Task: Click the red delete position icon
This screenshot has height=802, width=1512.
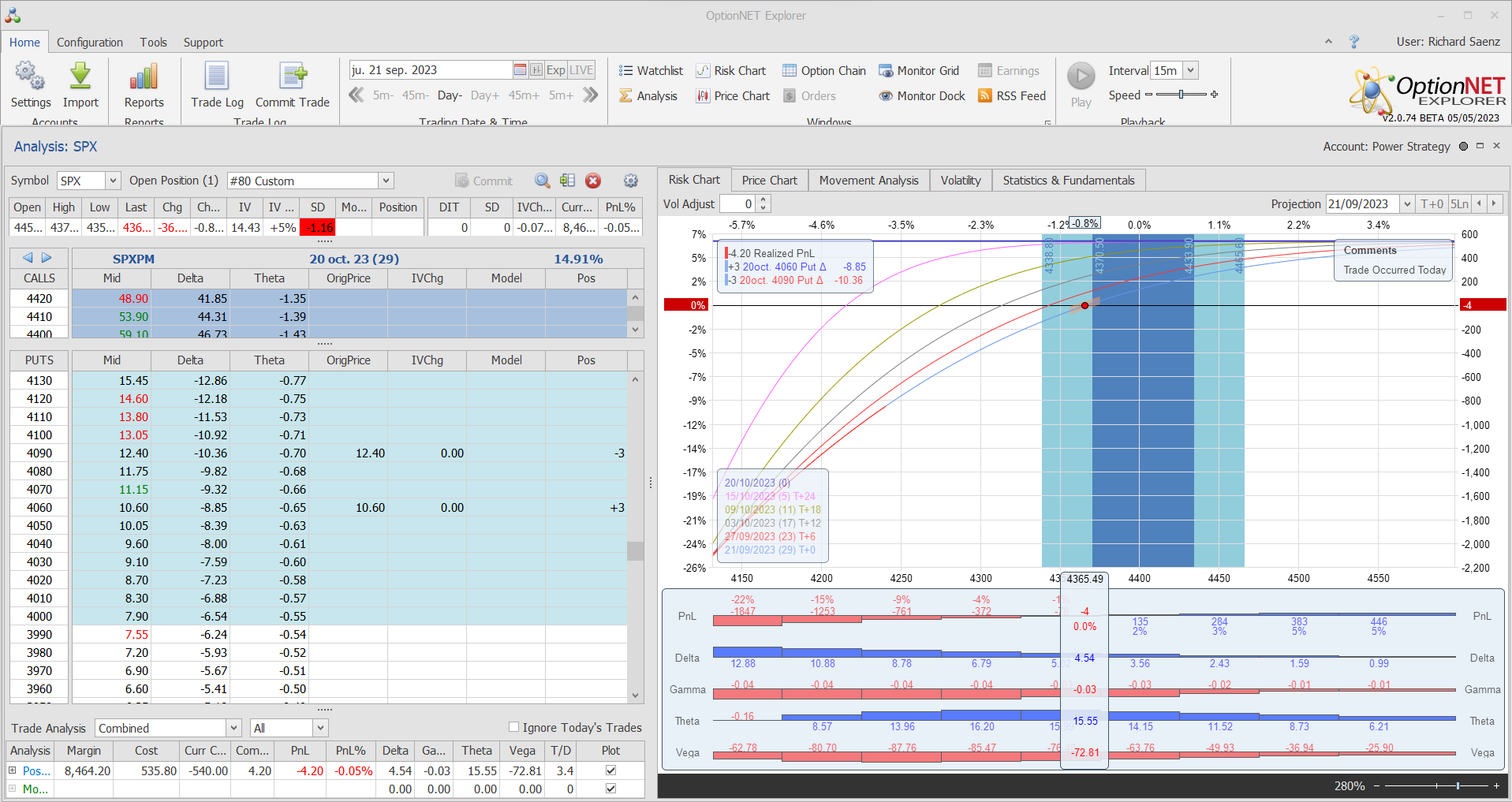Action: [593, 181]
